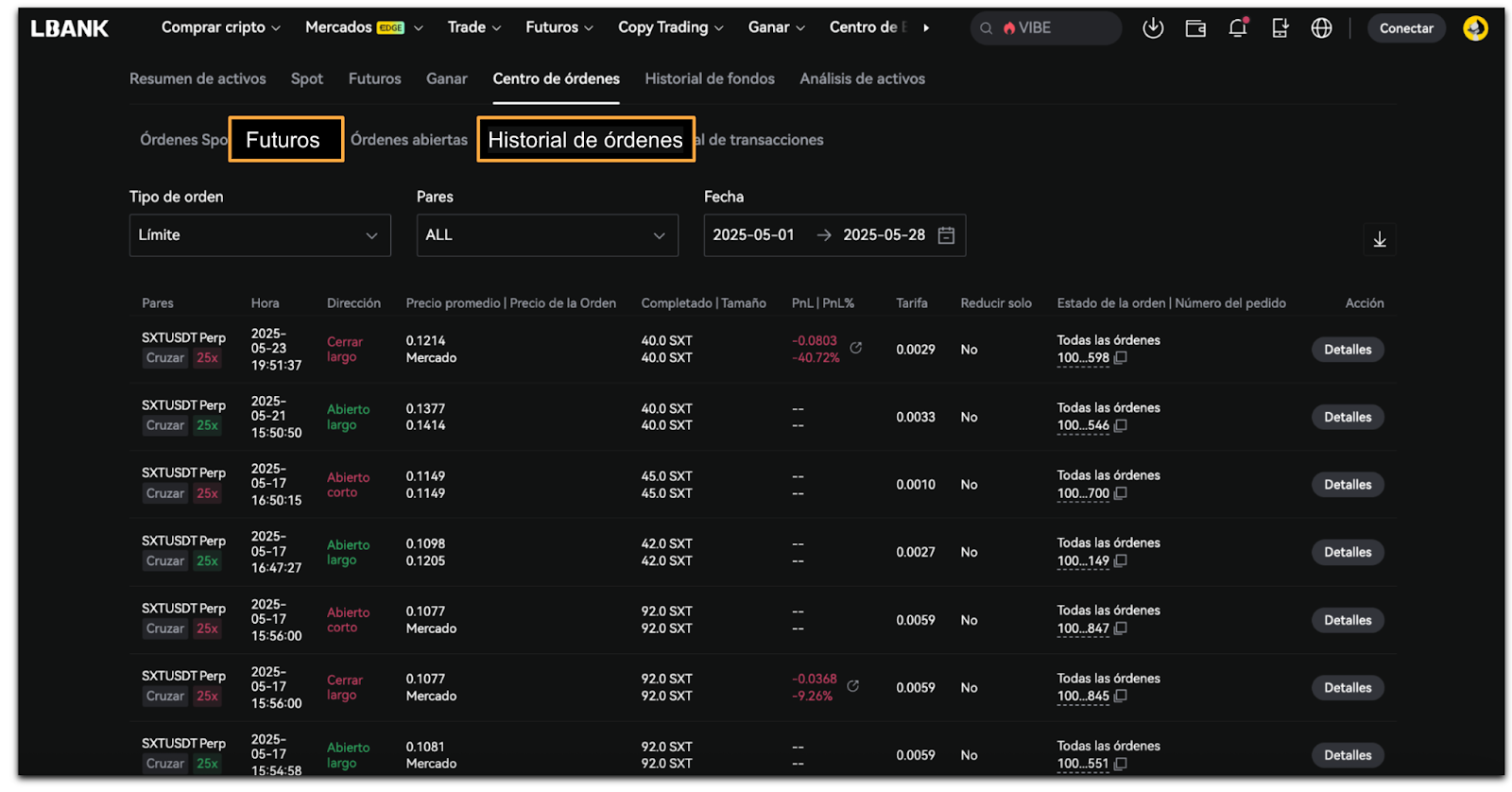Open Detalles for the 2025-05-21 order
The height and width of the screenshot is (792, 1512).
coord(1347,417)
